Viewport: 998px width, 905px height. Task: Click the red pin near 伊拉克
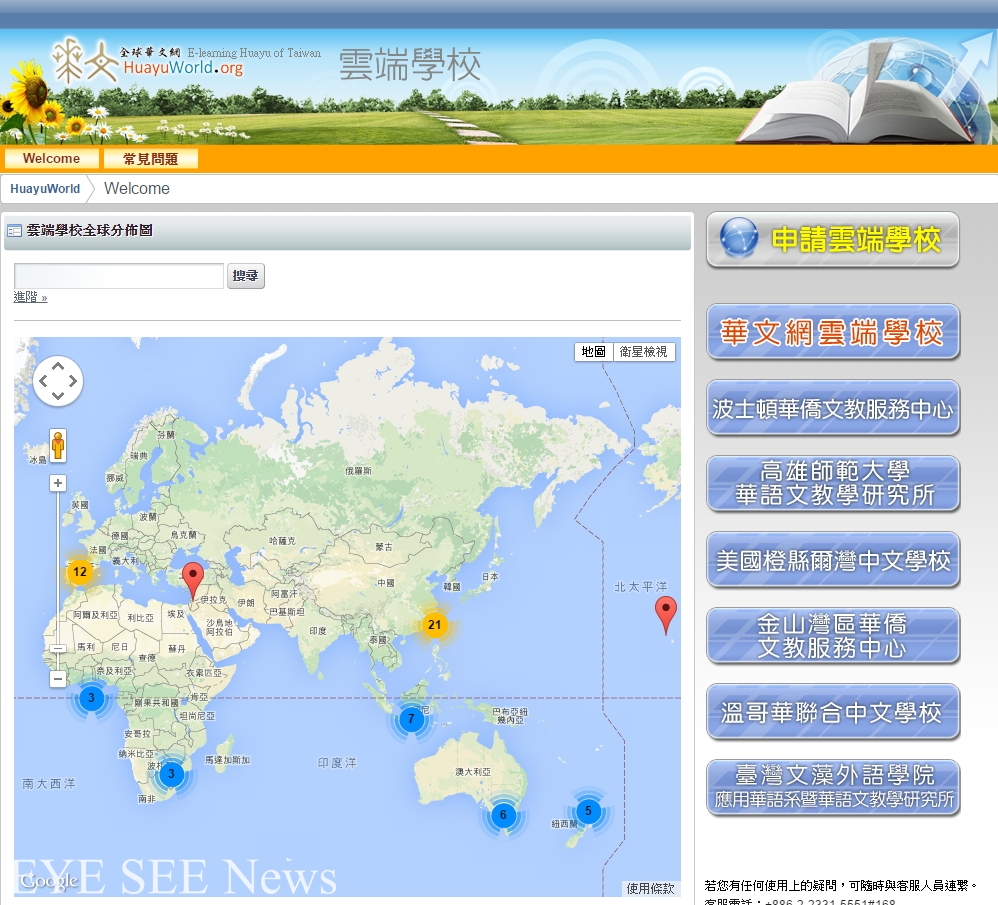(193, 580)
